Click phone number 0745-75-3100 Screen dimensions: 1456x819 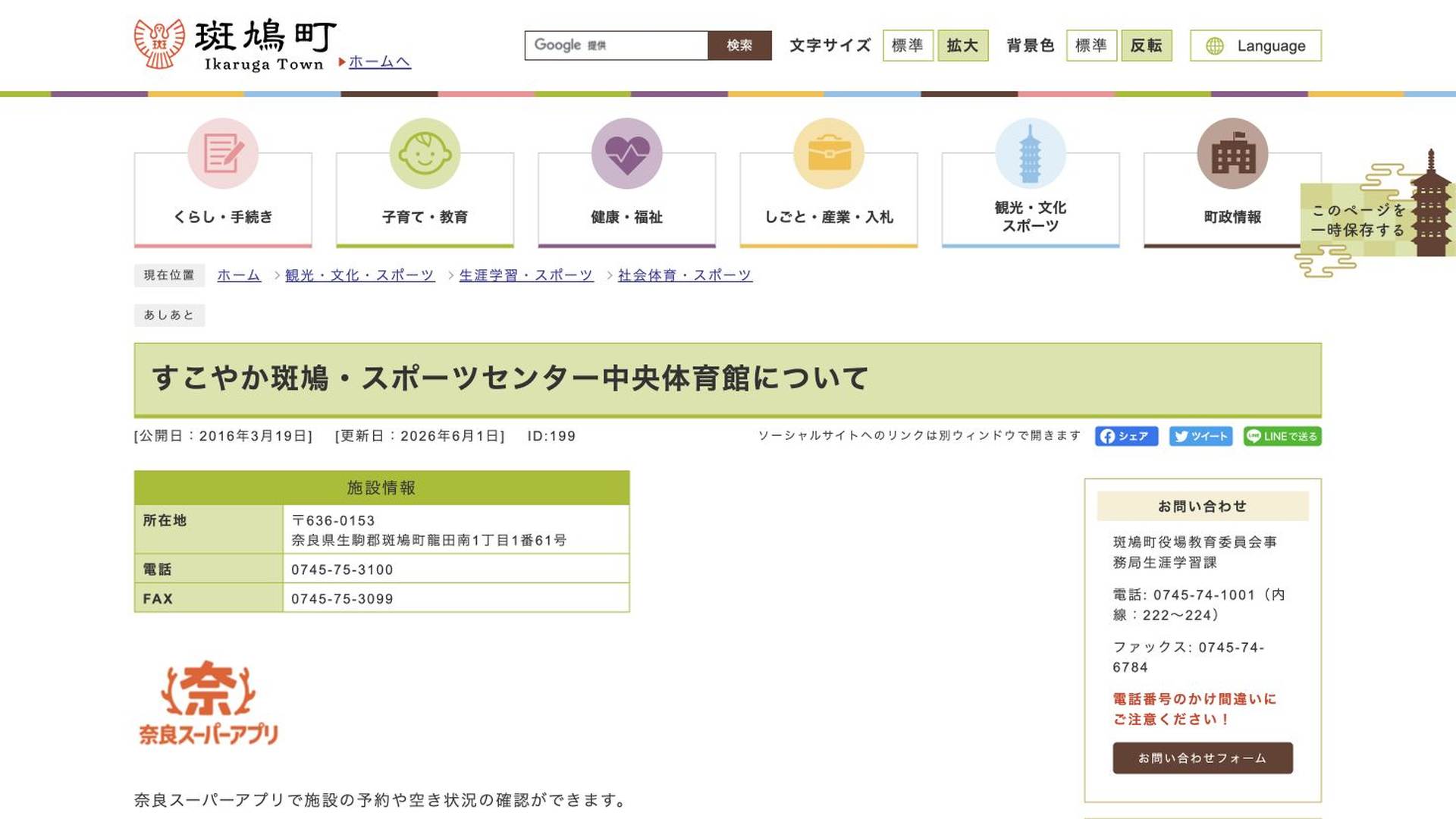point(342,570)
